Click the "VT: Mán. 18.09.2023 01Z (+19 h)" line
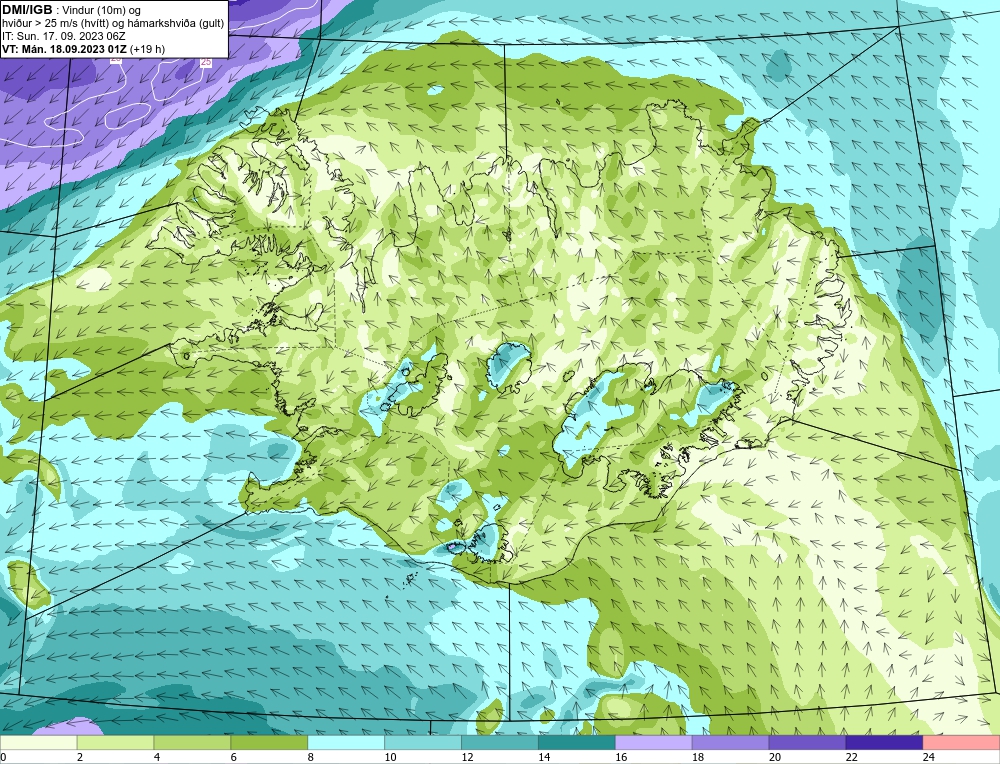The height and width of the screenshot is (764, 1000). coord(84,48)
